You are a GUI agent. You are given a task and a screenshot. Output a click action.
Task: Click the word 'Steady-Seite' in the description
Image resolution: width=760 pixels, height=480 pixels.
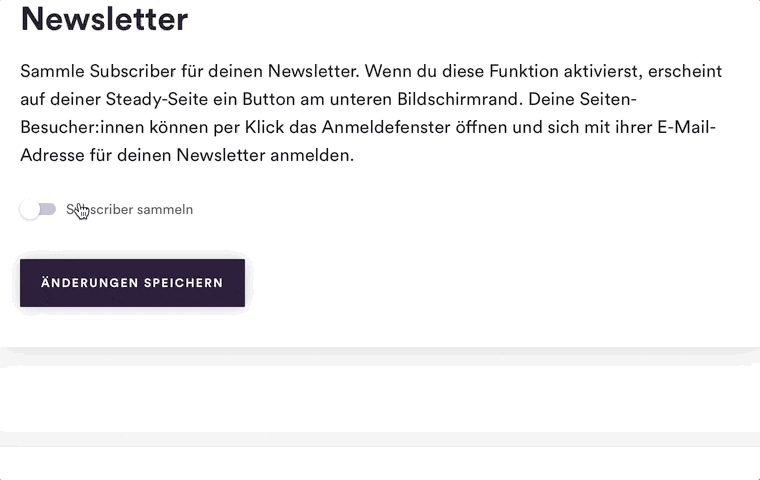click(x=157, y=99)
